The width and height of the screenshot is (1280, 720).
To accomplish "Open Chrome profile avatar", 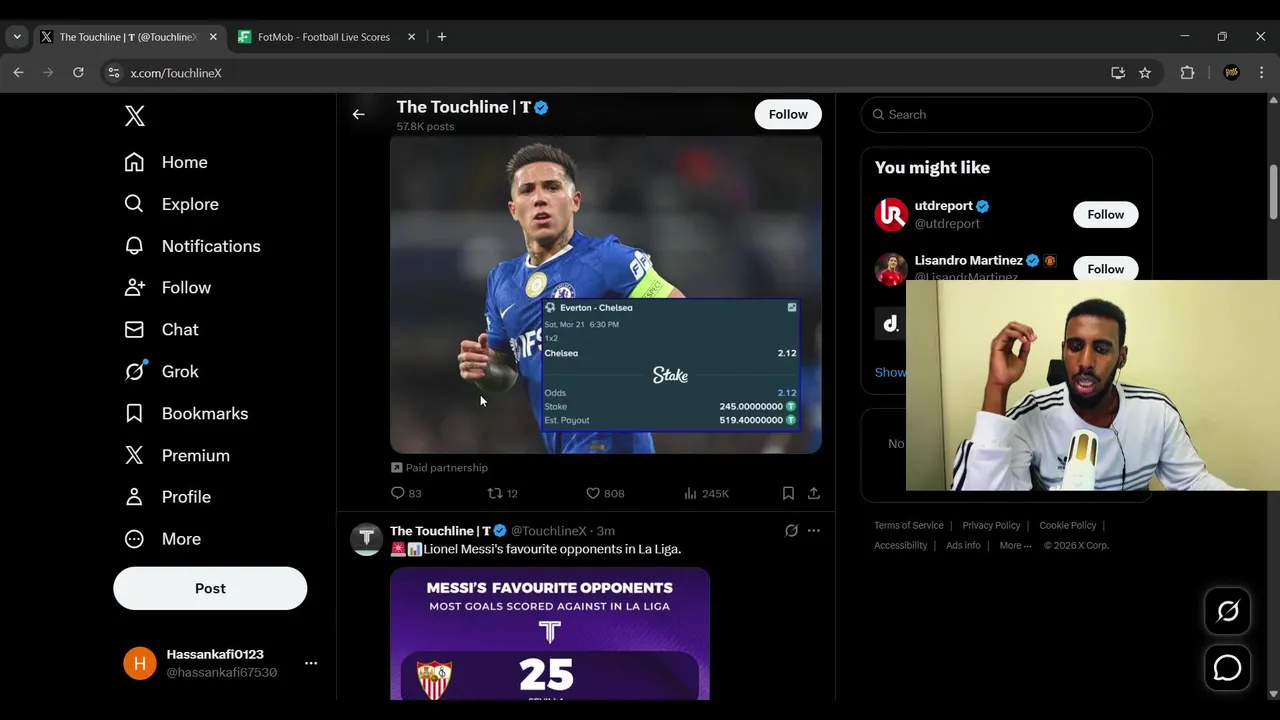I will coord(1232,73).
